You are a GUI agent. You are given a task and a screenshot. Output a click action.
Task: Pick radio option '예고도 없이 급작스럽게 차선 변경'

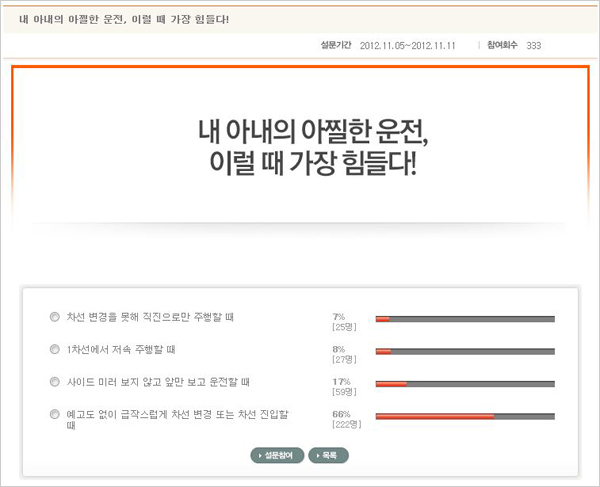pos(55,414)
